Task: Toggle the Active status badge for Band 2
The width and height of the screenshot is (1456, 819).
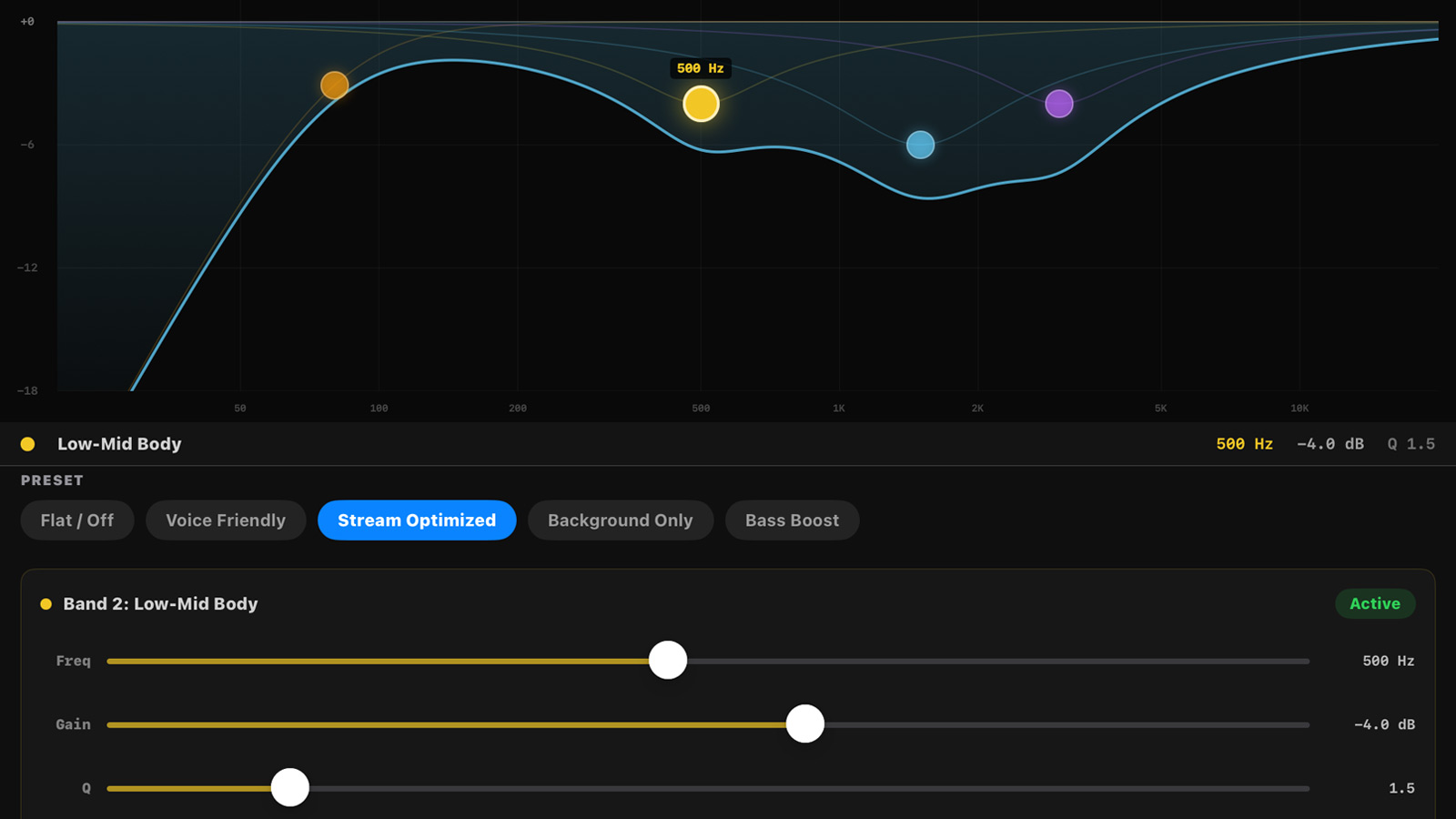Action: click(1375, 603)
